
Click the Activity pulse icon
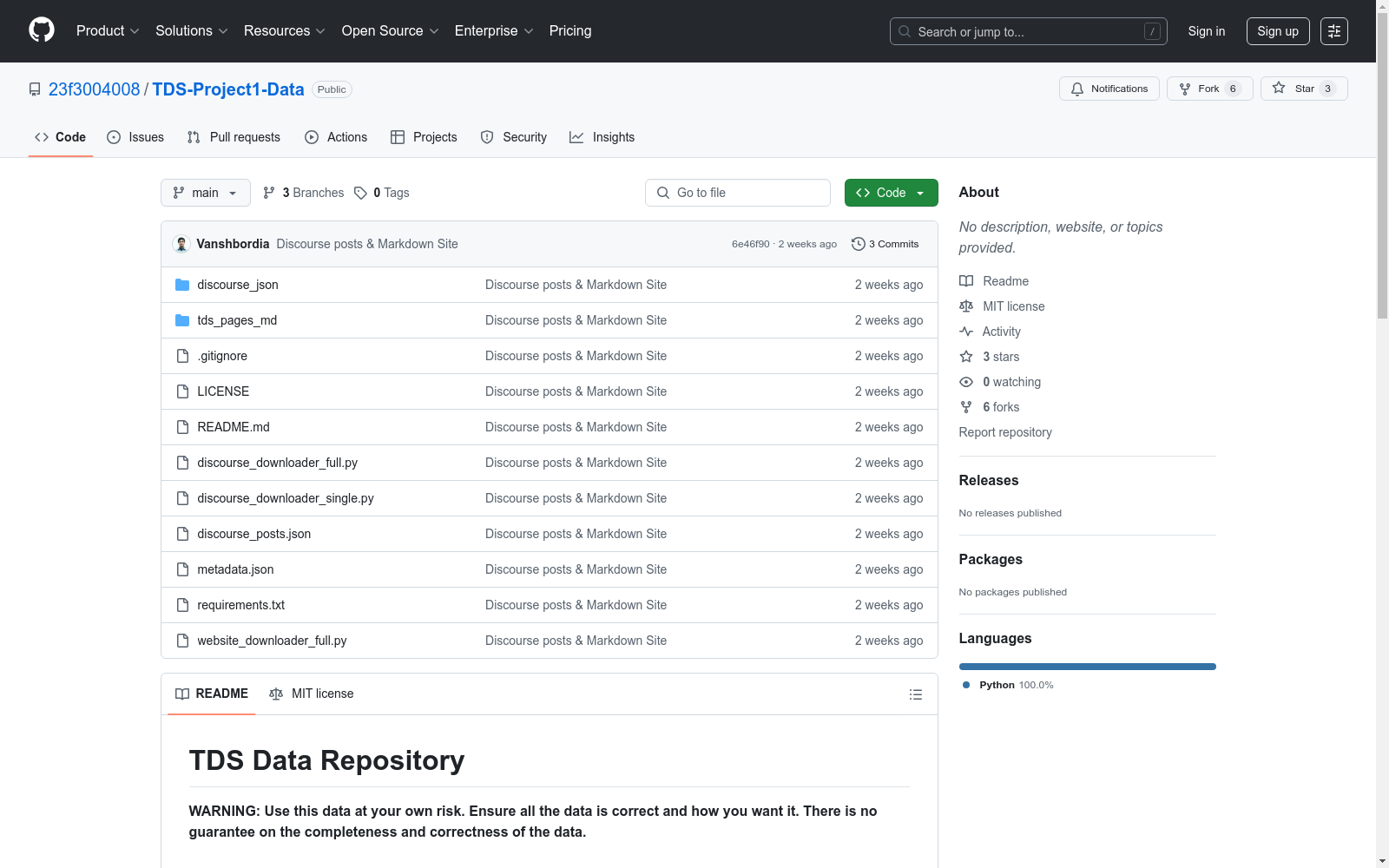[966, 332]
